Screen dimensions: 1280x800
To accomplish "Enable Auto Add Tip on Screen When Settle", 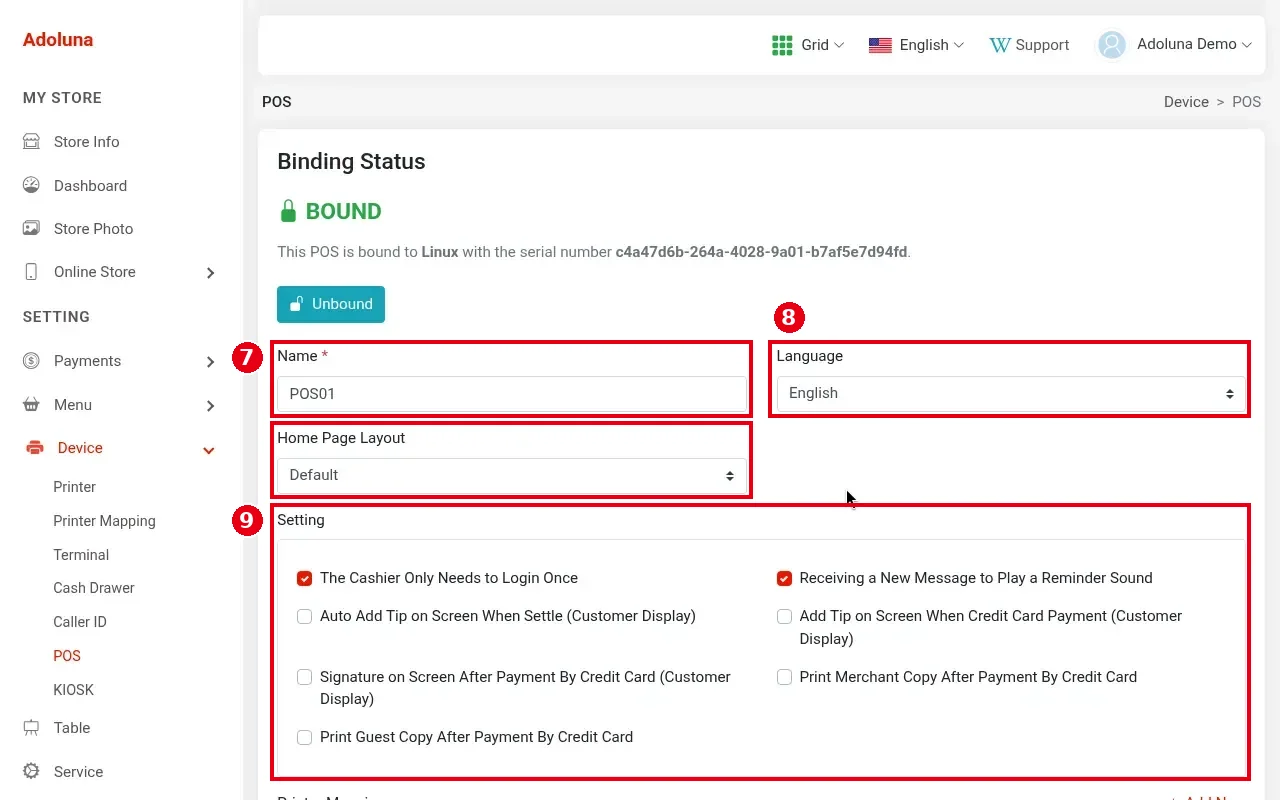I will click(x=305, y=616).
